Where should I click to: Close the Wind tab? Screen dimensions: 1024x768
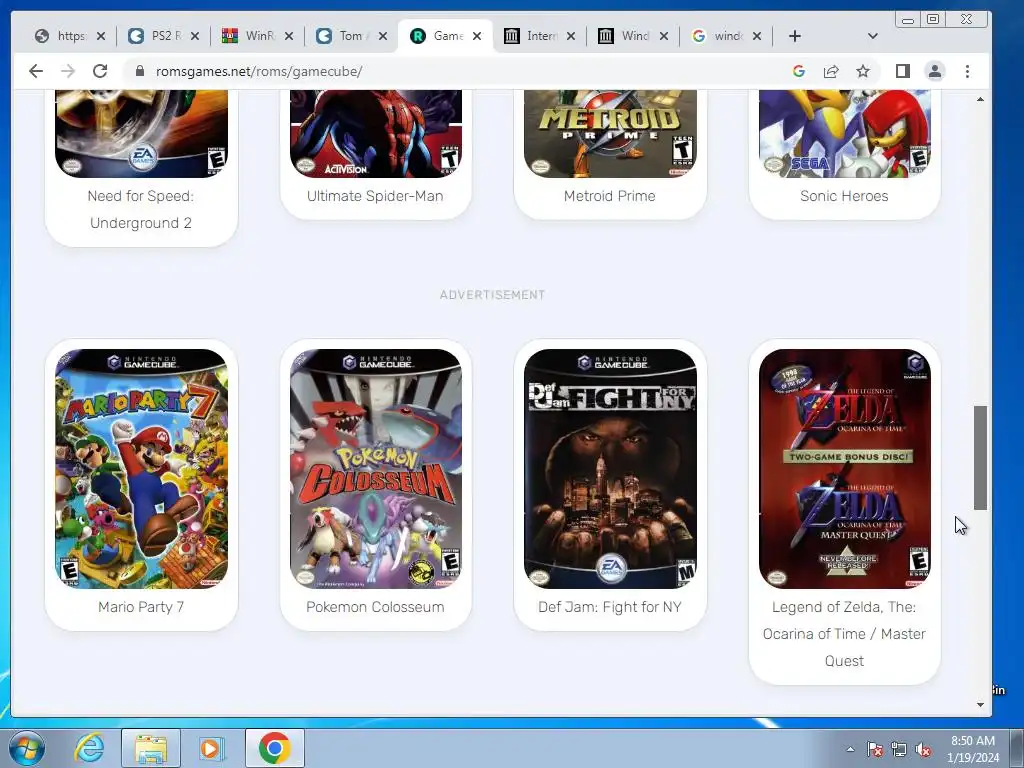click(664, 36)
